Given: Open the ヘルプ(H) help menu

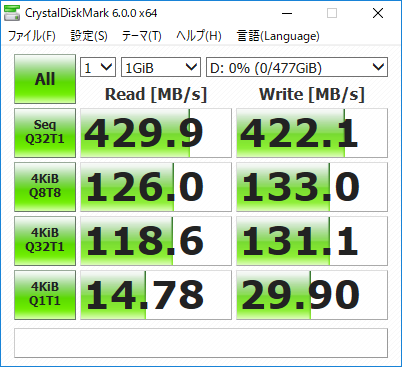Looking at the screenshot, I should (199, 36).
